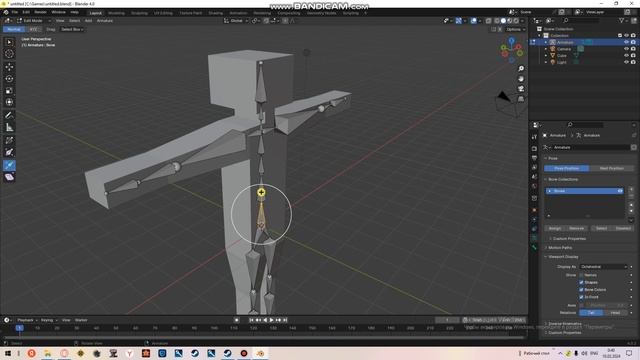
Task: Open the Output properties tab icon
Action: (534, 158)
